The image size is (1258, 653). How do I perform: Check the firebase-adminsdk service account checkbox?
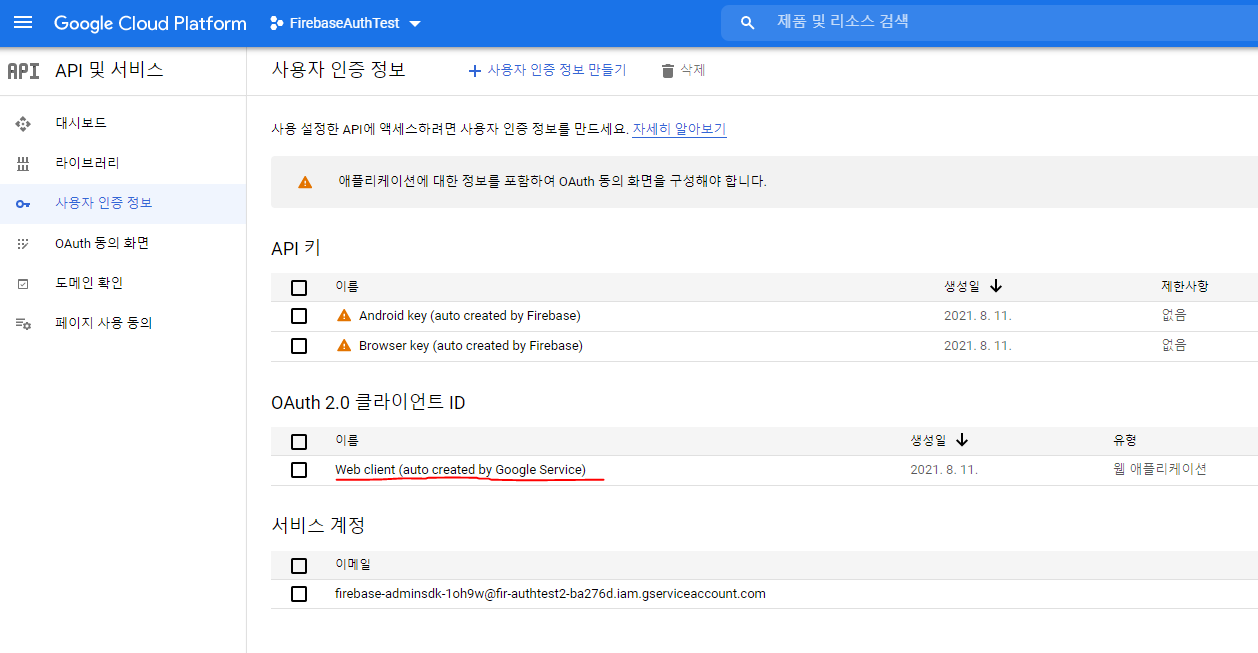pyautogui.click(x=299, y=594)
